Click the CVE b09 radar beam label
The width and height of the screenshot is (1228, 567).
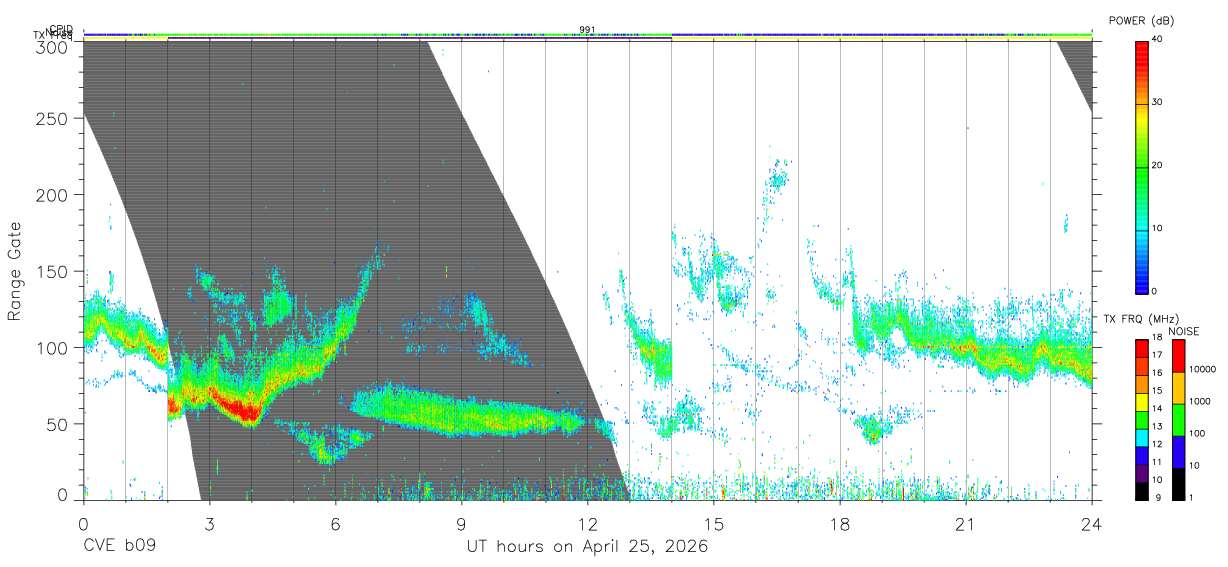[119, 547]
